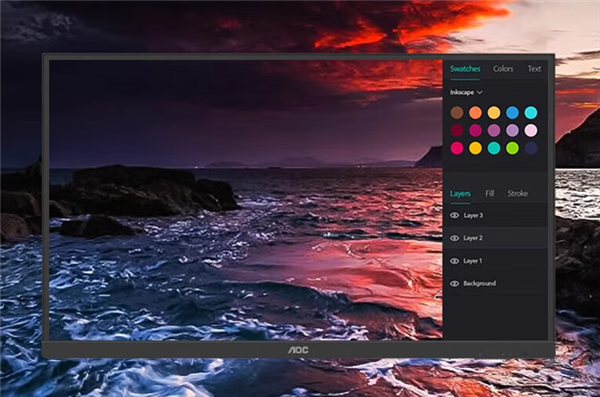Select the cyan swatch in top row

(531, 113)
